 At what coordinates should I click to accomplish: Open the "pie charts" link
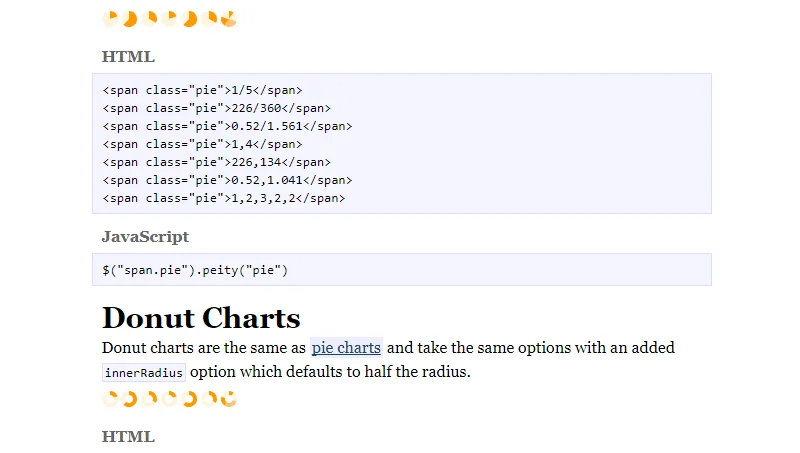point(346,348)
